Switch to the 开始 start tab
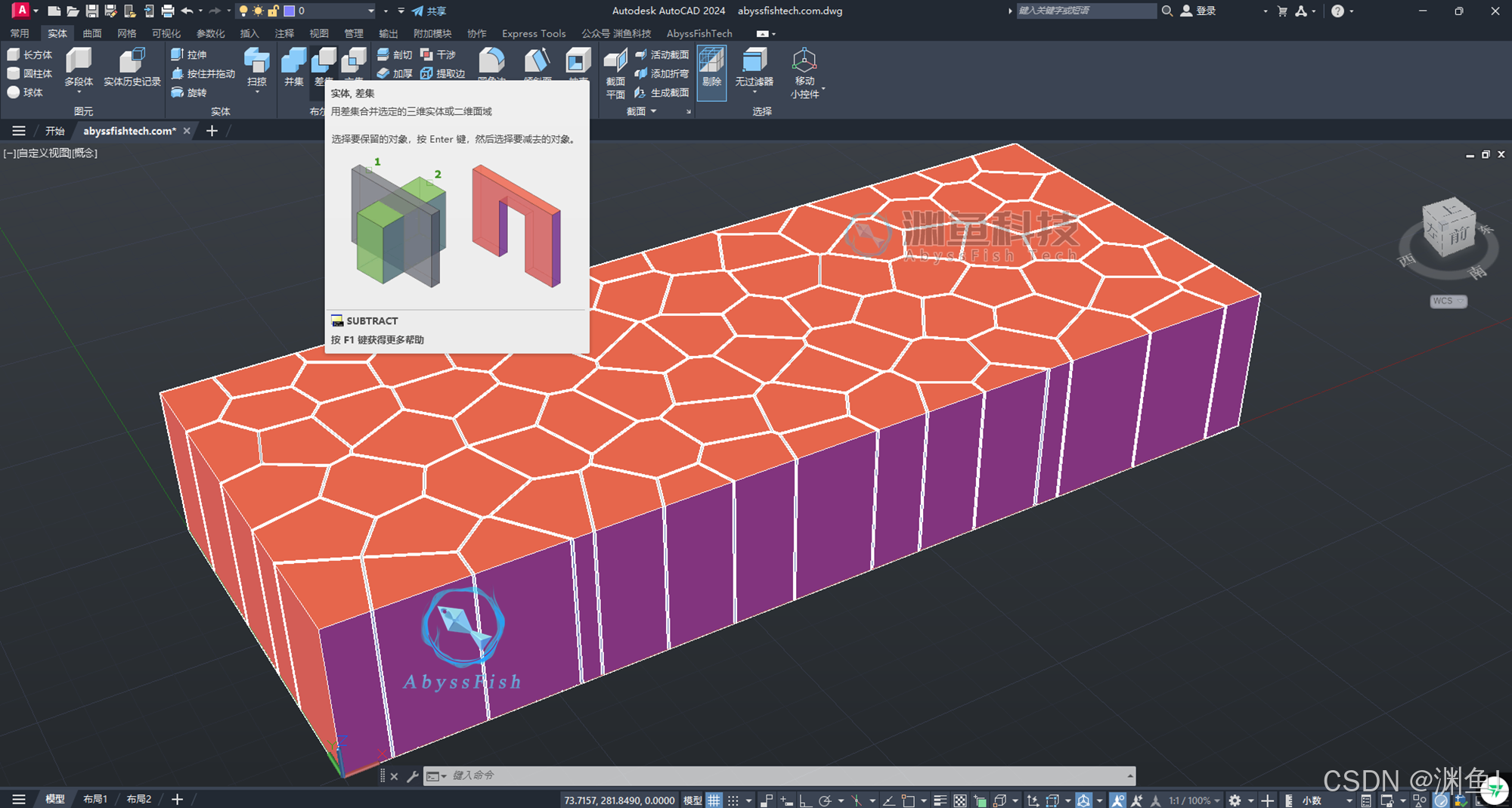 pos(54,131)
